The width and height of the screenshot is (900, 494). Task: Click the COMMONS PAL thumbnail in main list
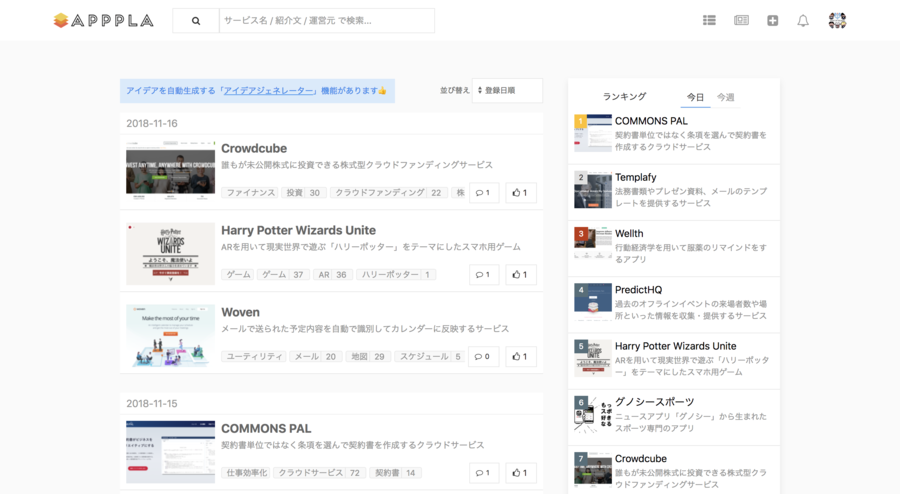click(170, 452)
